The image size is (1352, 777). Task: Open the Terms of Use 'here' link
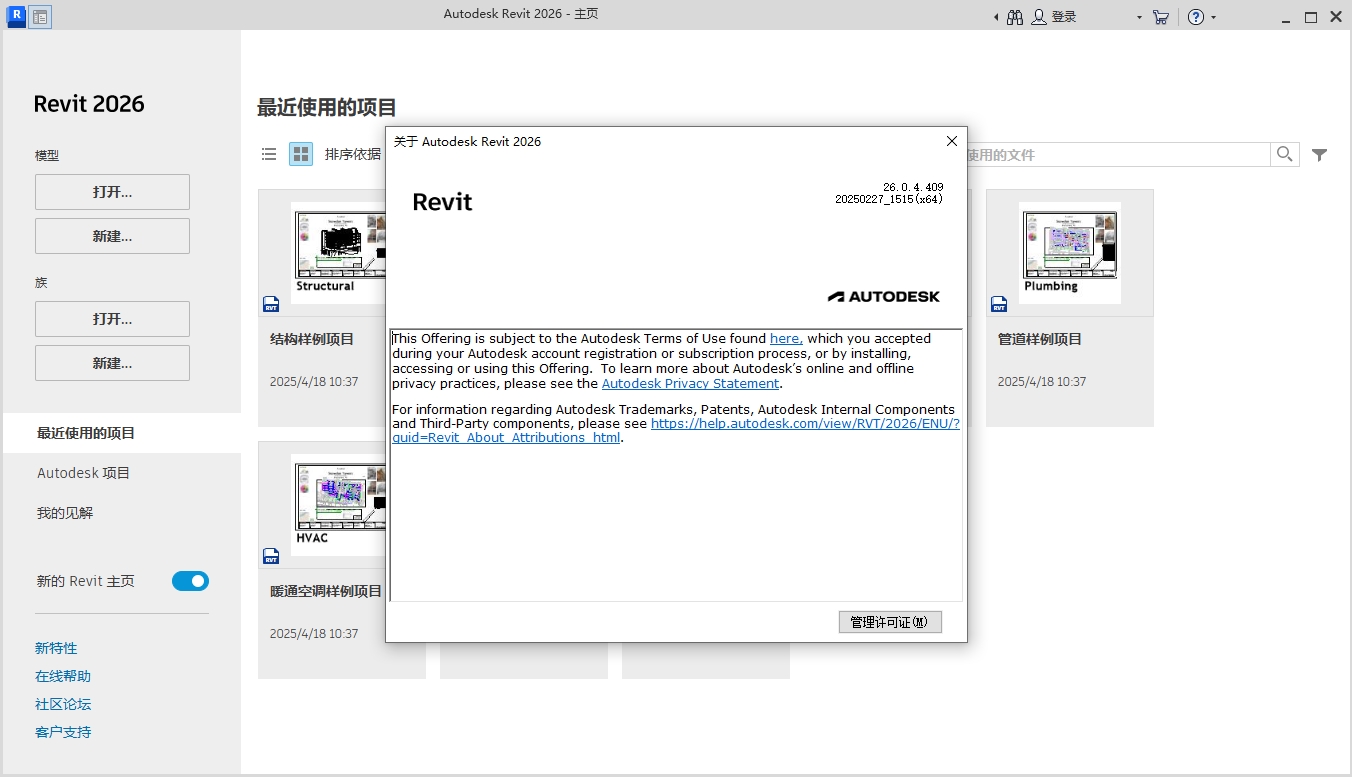click(x=786, y=339)
